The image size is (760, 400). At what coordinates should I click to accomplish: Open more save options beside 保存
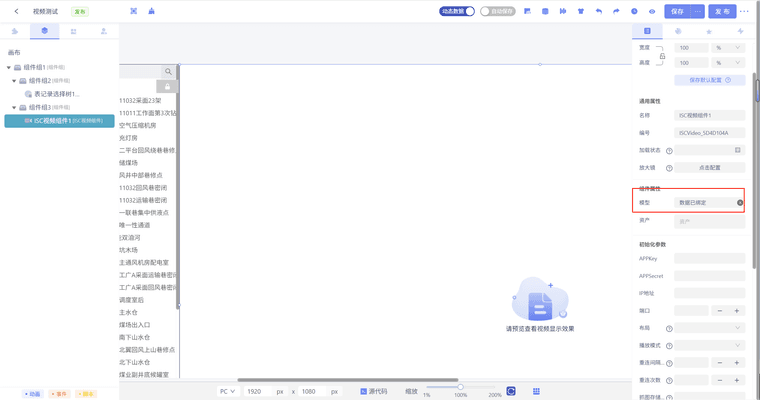coord(697,11)
